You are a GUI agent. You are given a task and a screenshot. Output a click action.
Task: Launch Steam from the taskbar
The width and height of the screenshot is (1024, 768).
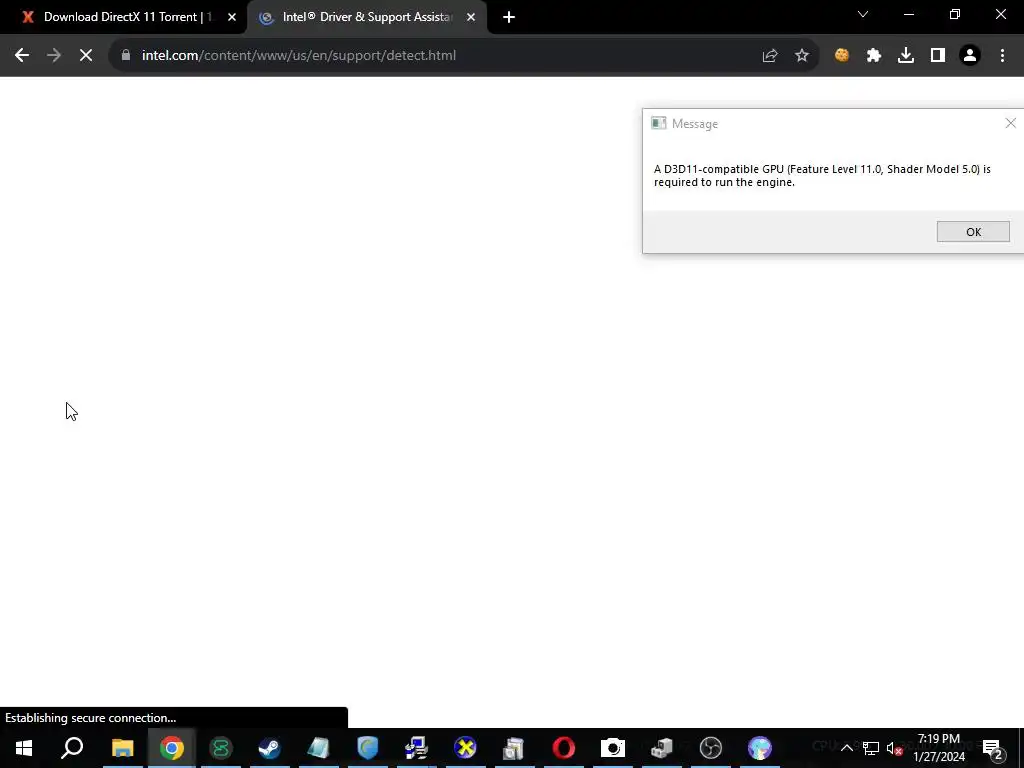click(270, 748)
